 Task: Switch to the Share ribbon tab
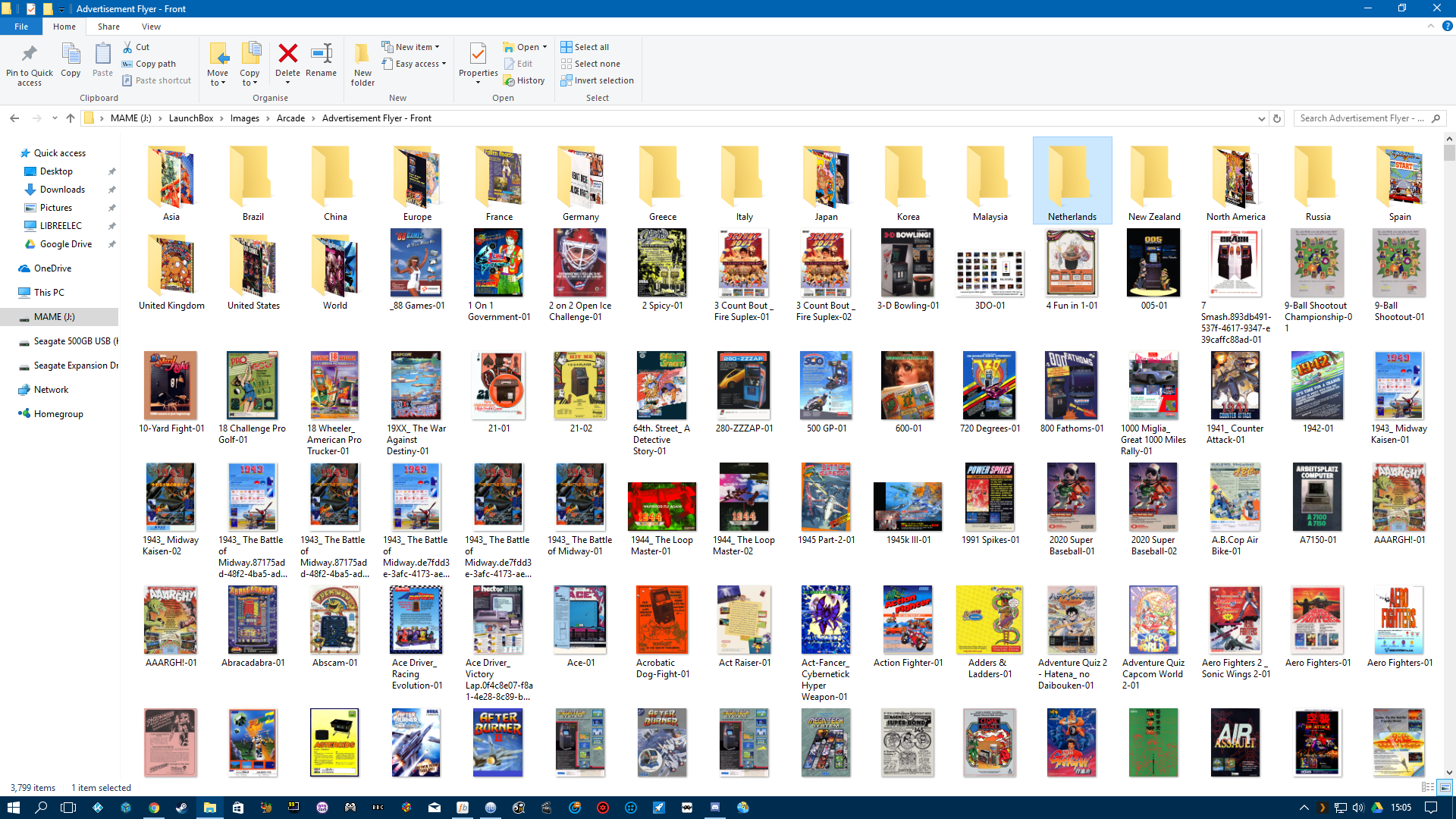[x=108, y=27]
